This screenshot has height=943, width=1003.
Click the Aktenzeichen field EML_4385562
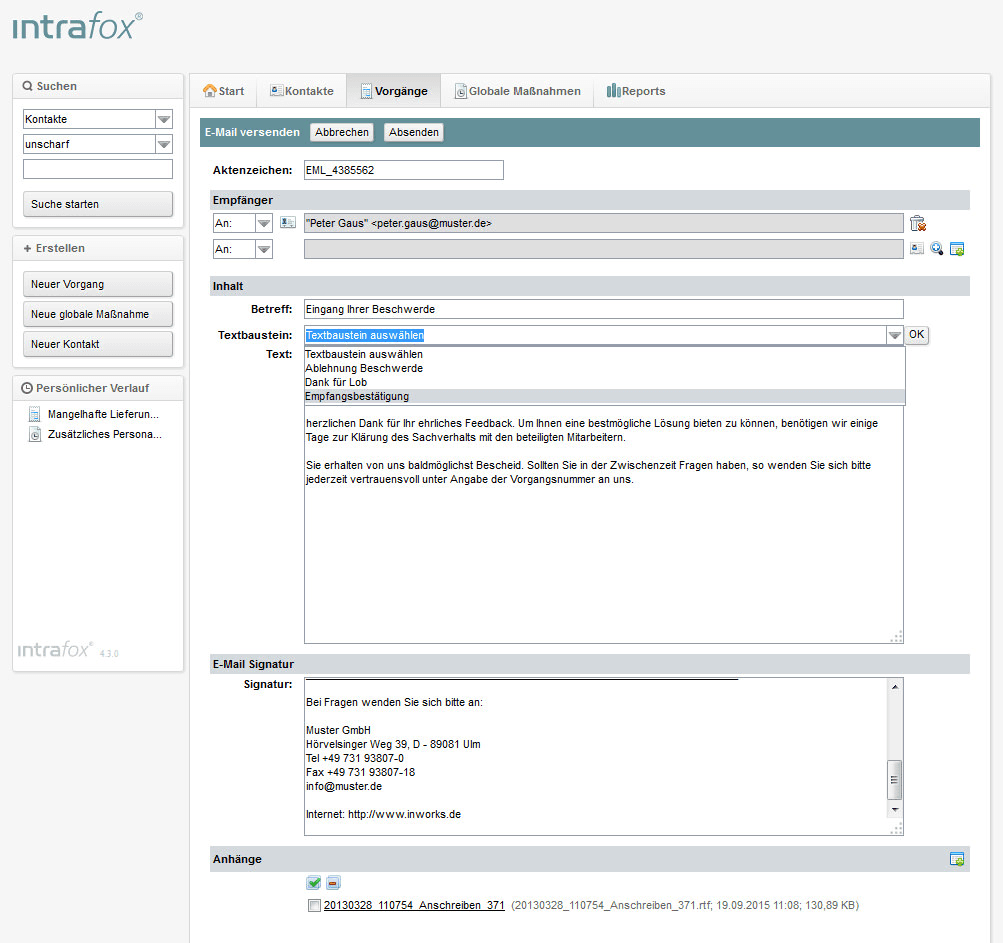coord(404,170)
